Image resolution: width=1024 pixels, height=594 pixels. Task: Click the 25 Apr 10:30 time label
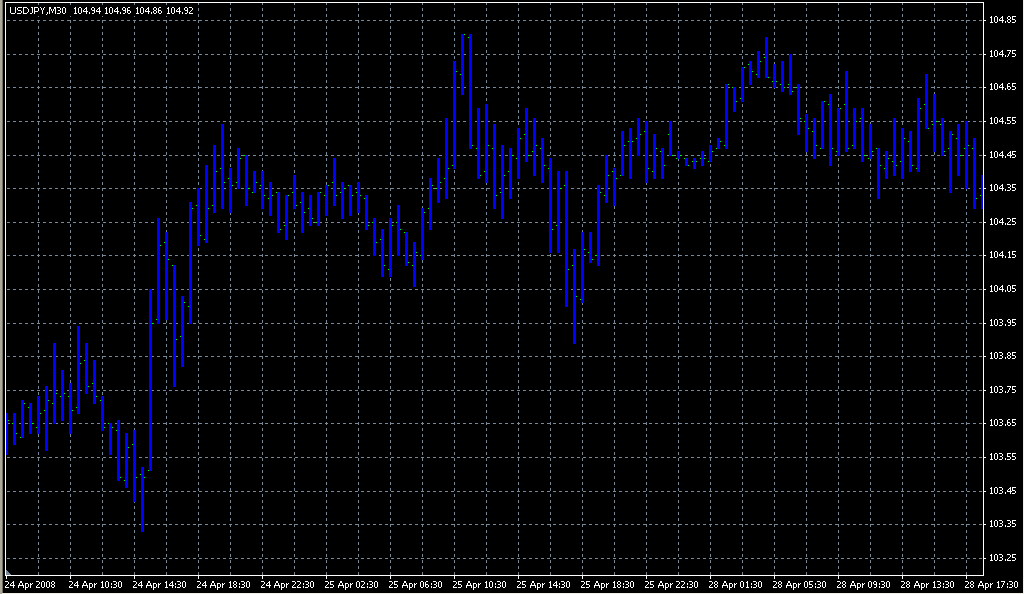point(479,585)
